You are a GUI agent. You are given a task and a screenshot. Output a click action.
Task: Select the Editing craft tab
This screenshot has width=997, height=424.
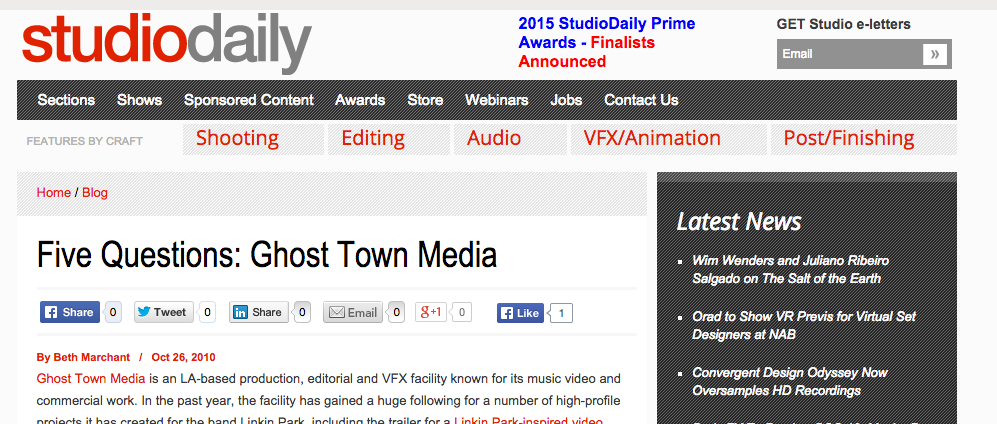coord(388,139)
